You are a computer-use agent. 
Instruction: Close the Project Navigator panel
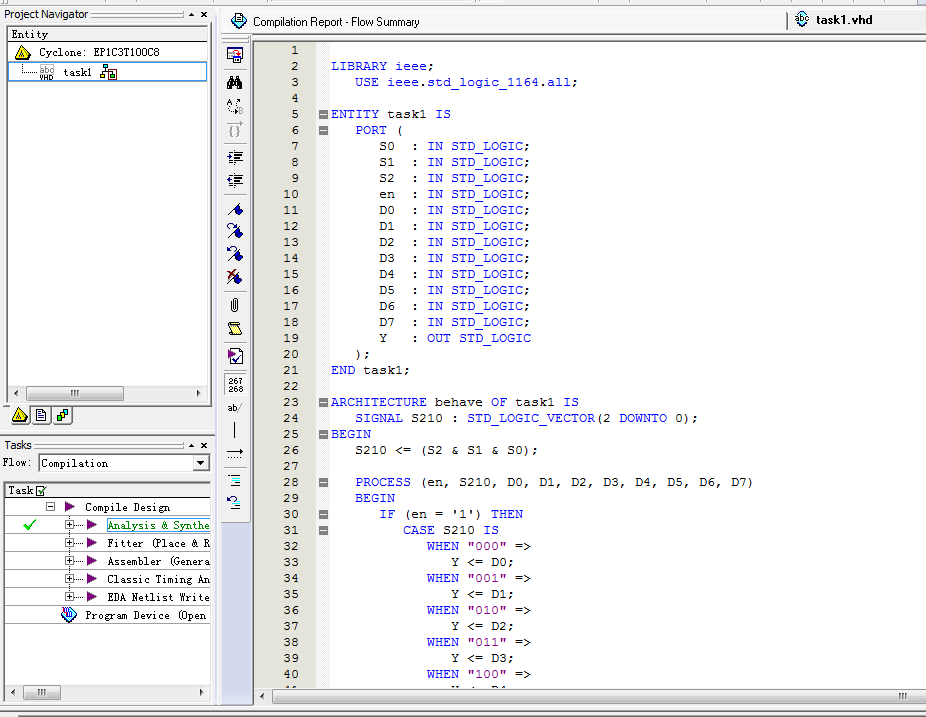pos(204,14)
